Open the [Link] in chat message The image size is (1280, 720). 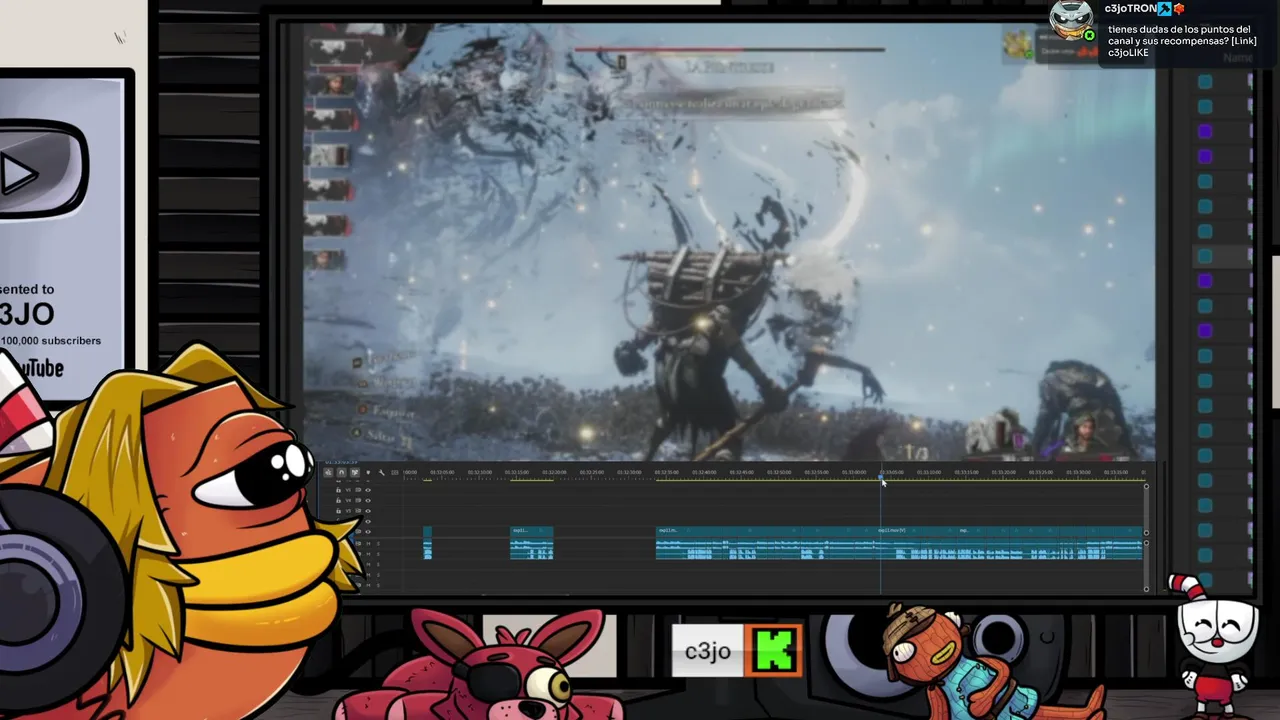point(1244,41)
